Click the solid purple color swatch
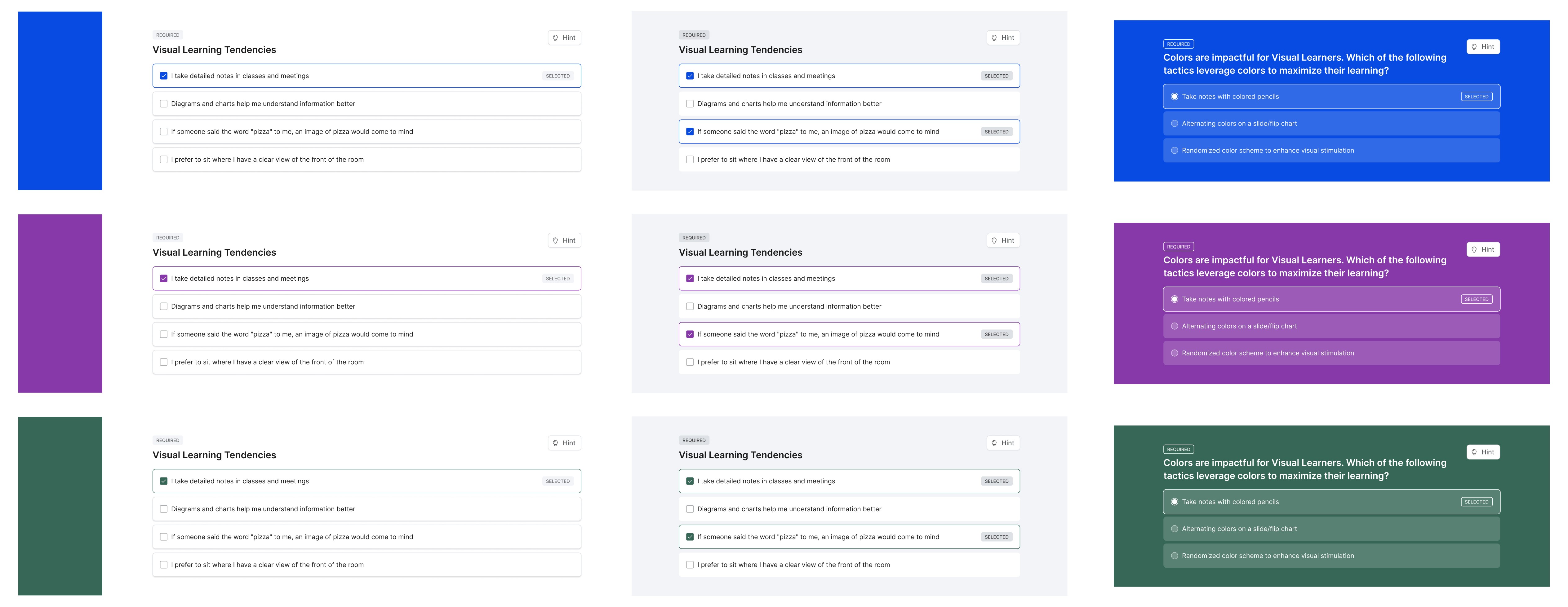 click(x=60, y=304)
